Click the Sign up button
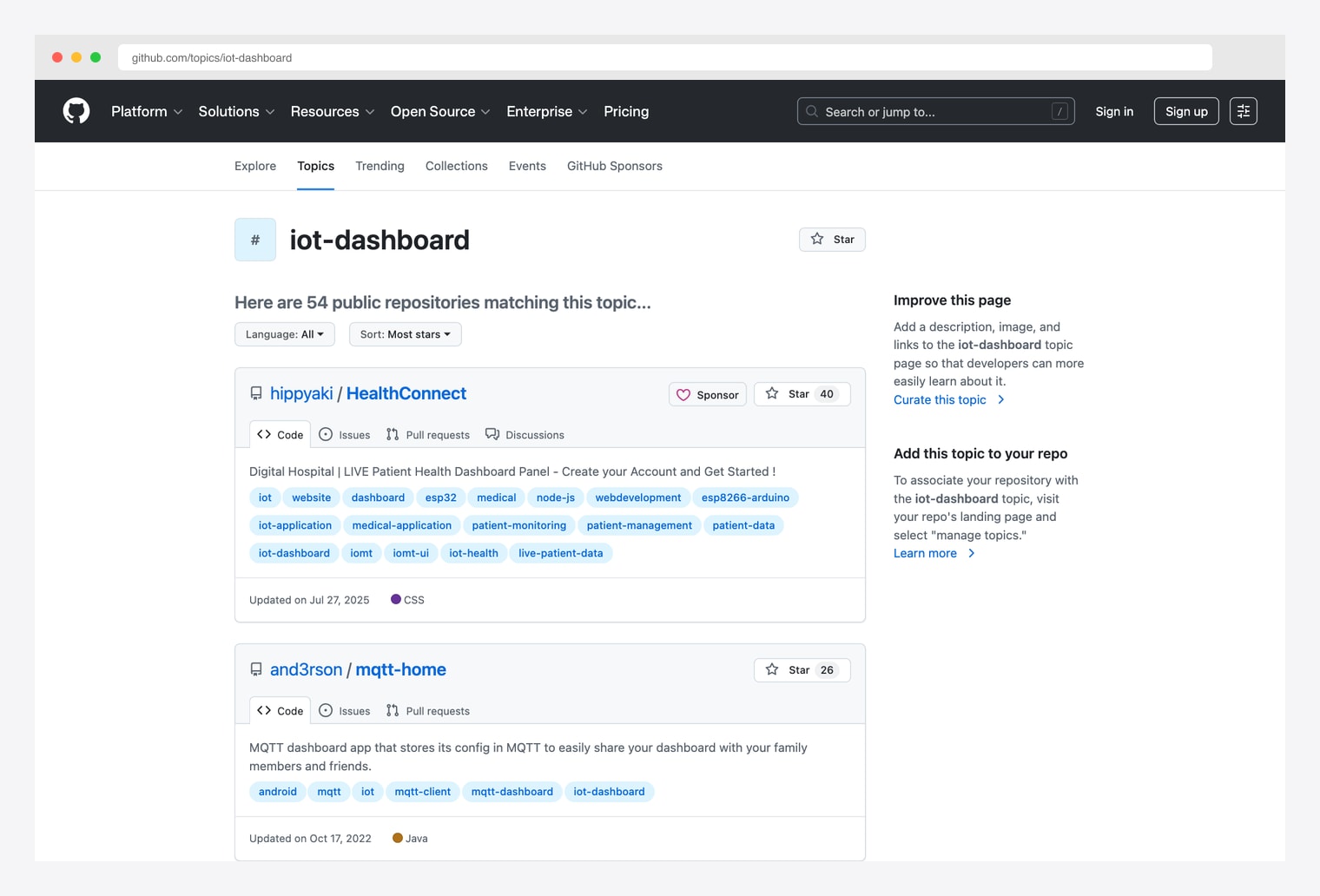 pos(1186,111)
